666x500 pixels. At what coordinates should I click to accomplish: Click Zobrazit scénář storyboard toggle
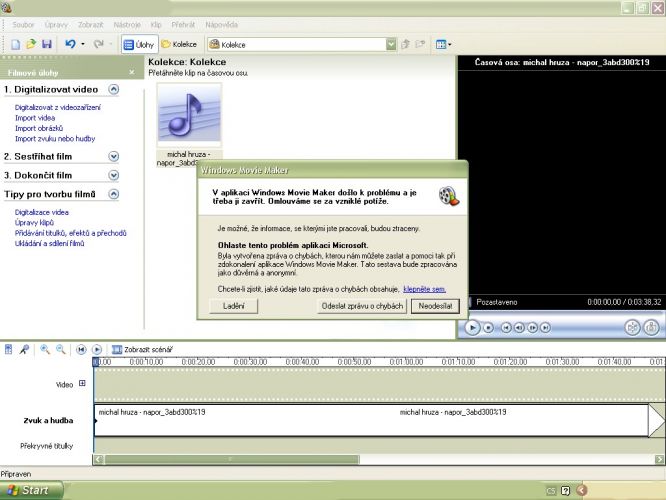(142, 349)
